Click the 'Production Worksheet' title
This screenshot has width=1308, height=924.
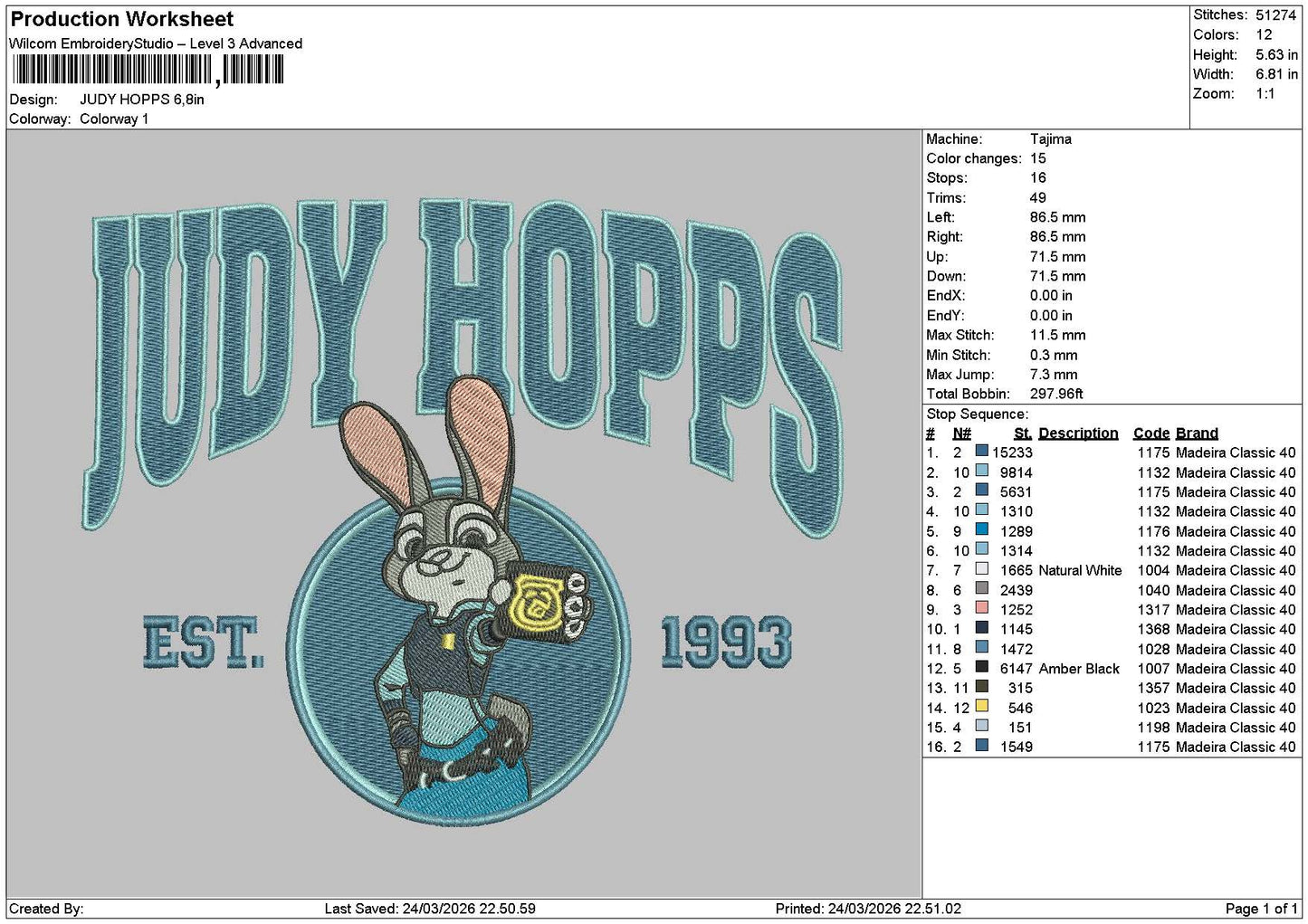click(121, 19)
